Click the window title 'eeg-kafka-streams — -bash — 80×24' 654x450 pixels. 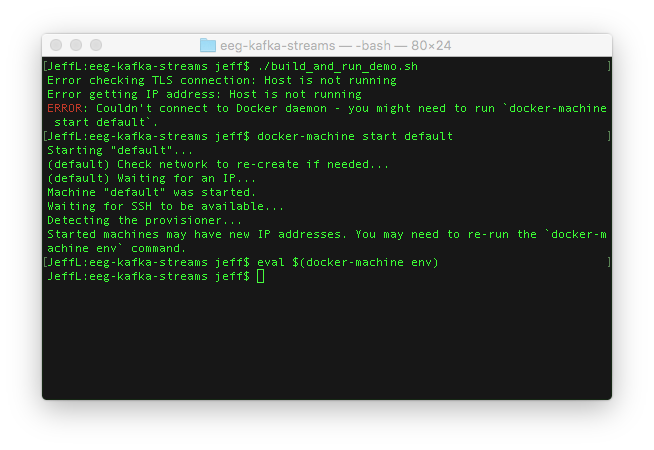pos(335,45)
